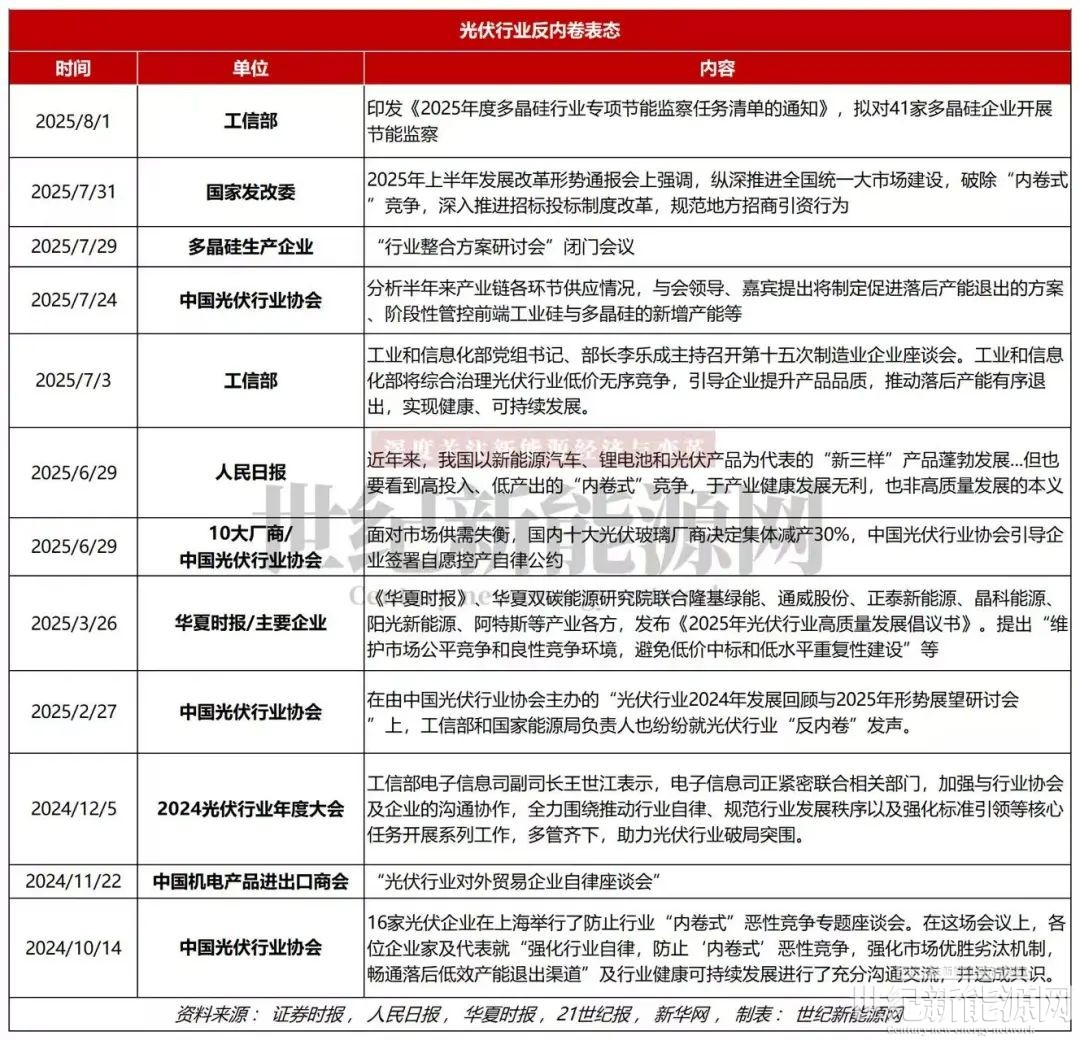The height and width of the screenshot is (1040, 1080).
Task: Click the date cell 2025/3/26
Action: [73, 623]
